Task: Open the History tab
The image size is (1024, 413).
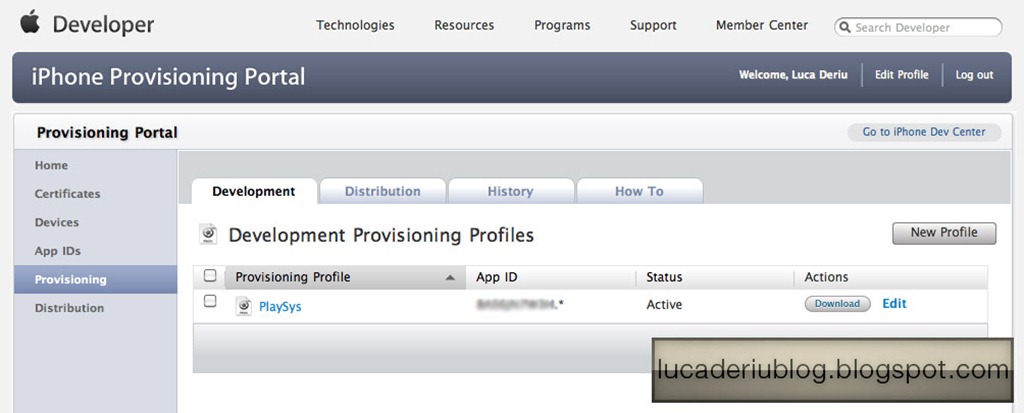Action: point(510,191)
